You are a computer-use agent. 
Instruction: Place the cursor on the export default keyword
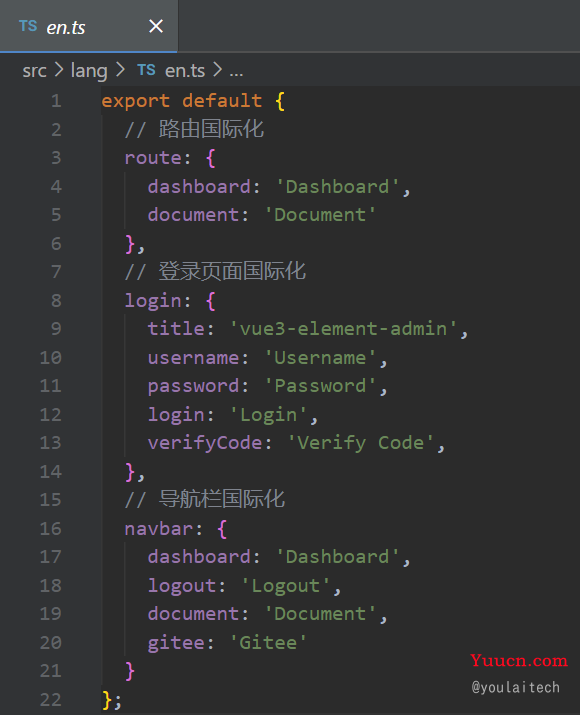point(181,101)
